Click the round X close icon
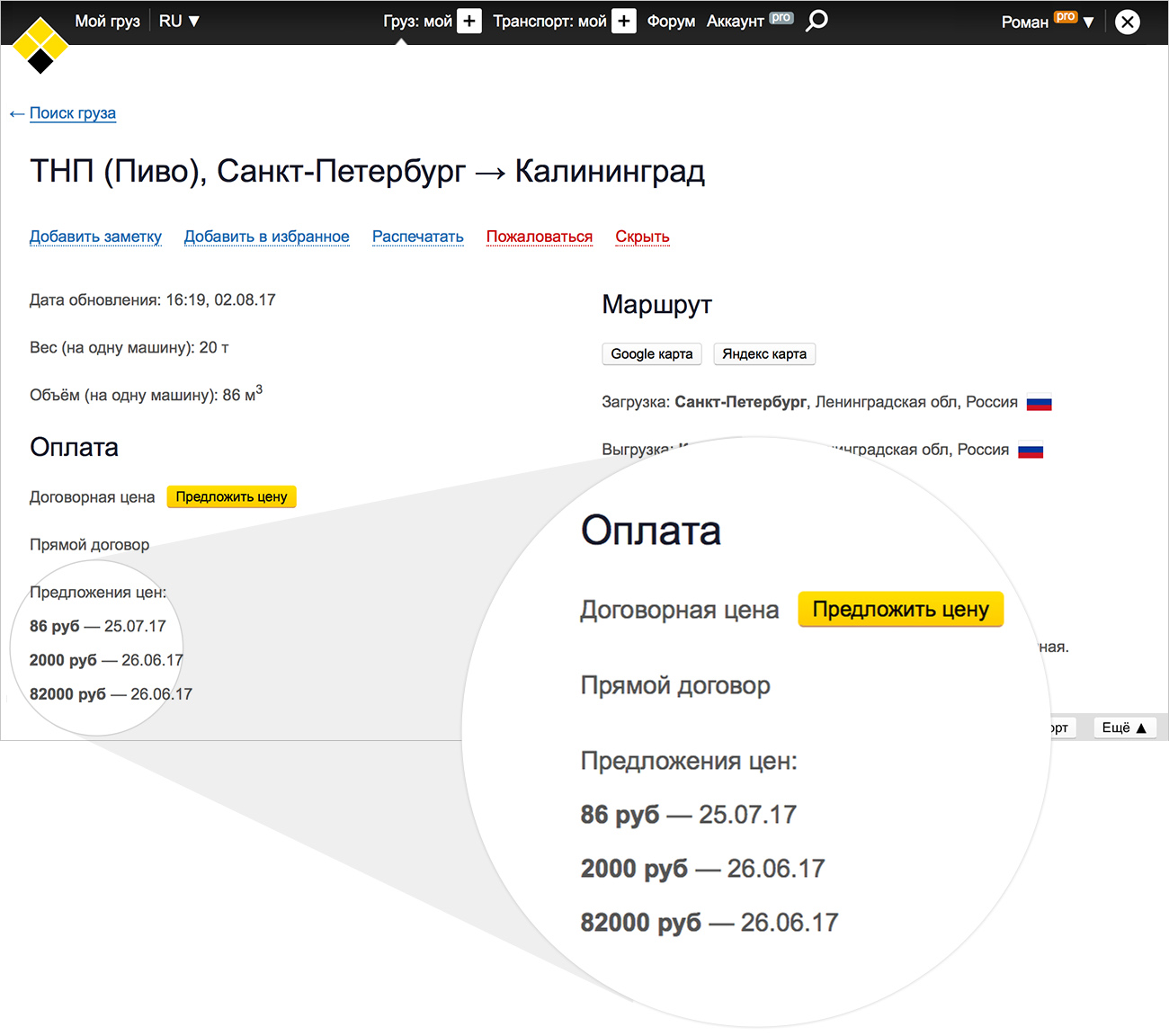 pos(1127,22)
